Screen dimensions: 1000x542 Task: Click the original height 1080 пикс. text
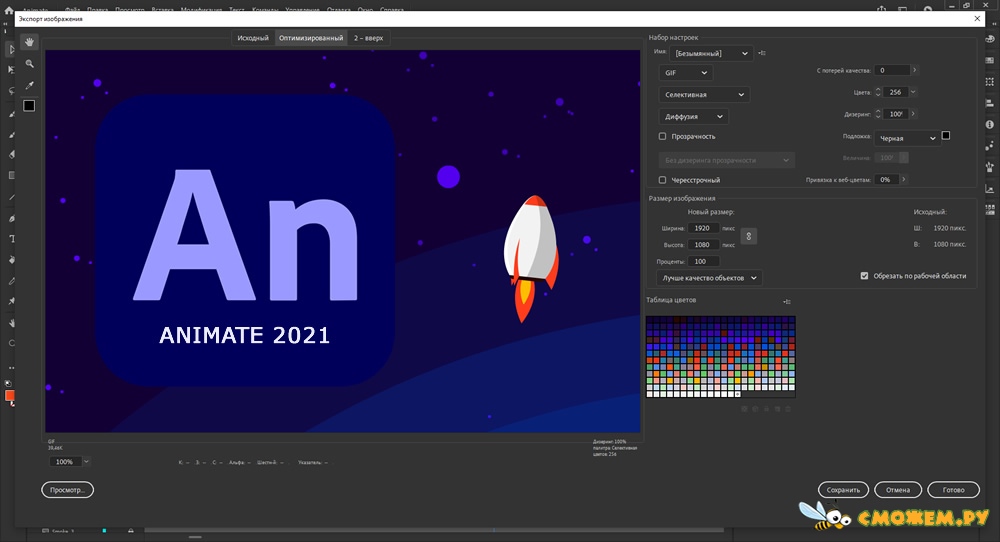[x=950, y=244]
